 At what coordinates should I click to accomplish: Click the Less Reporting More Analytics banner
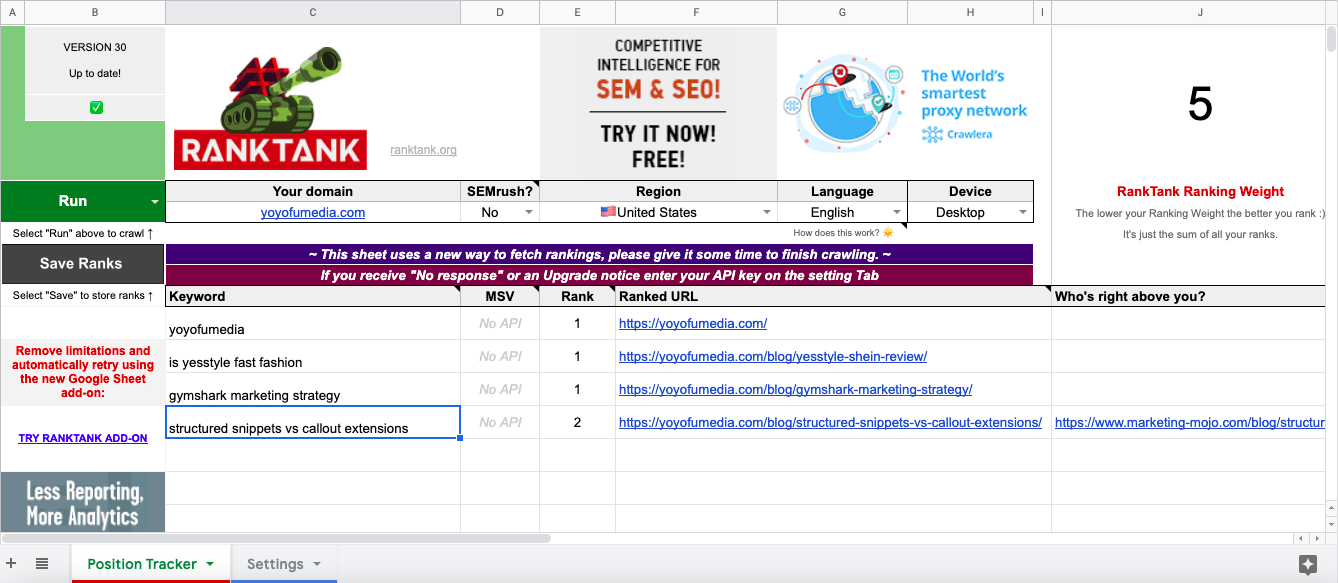(x=83, y=503)
